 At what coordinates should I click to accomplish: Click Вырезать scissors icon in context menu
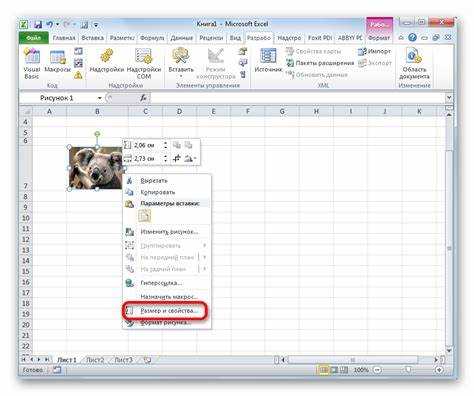130,181
